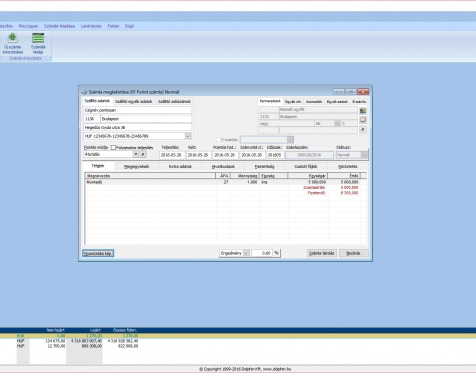Switch to the Egyéb adatok tab
This screenshot has height=373, width=476.
pyautogui.click(x=337, y=102)
